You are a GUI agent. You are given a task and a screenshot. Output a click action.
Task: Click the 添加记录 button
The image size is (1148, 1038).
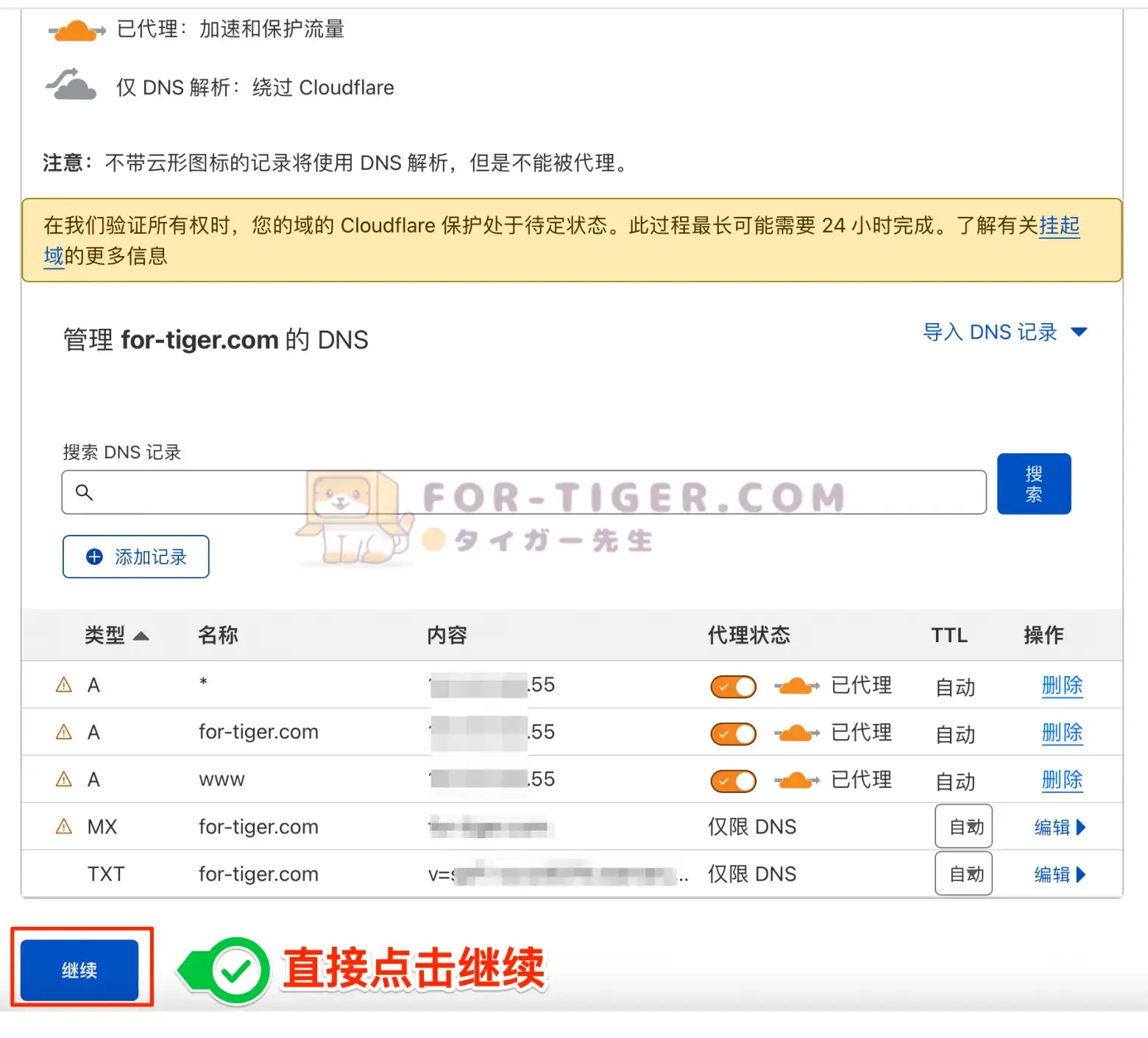(x=136, y=557)
